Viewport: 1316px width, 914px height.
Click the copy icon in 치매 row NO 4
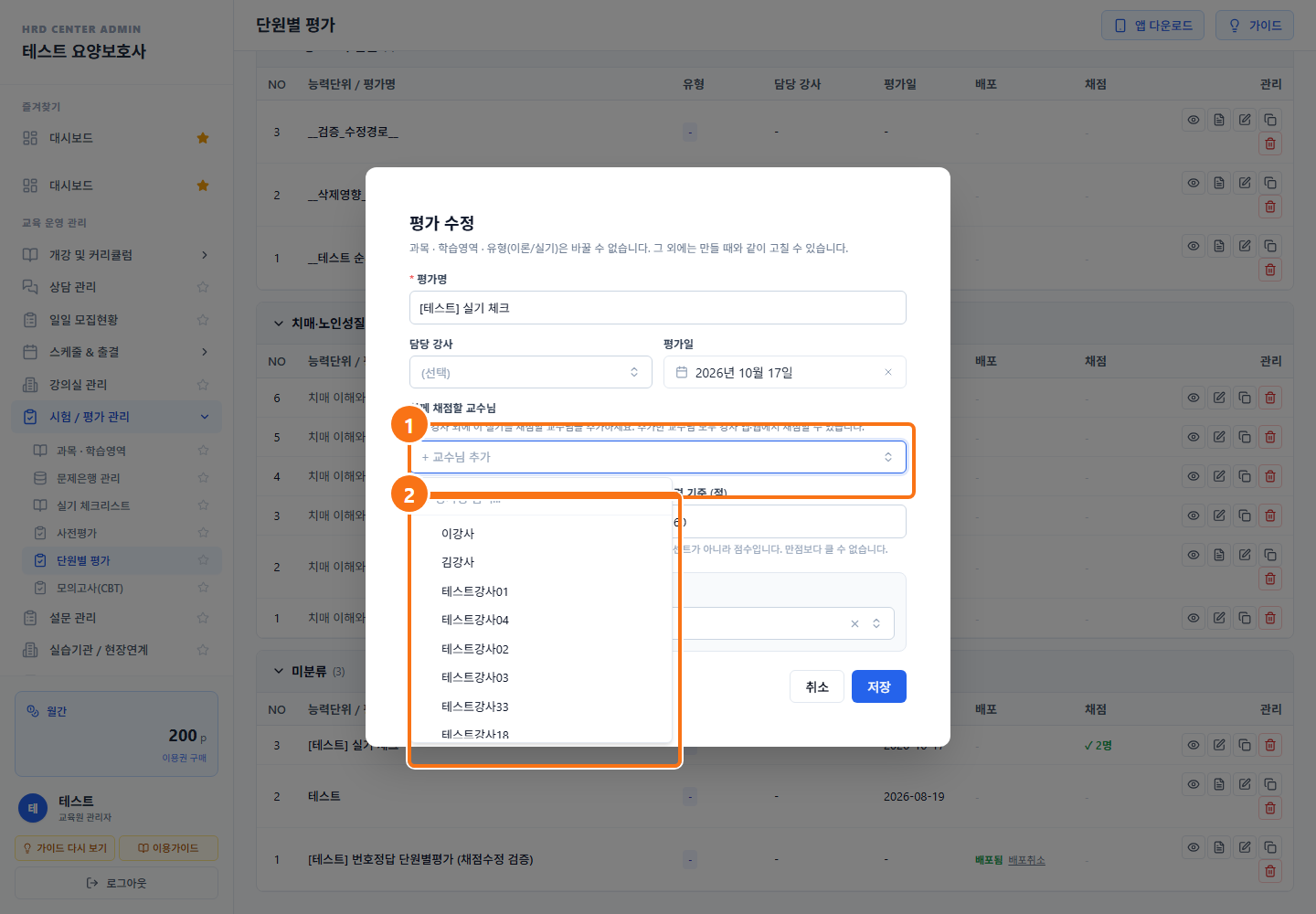(1245, 476)
